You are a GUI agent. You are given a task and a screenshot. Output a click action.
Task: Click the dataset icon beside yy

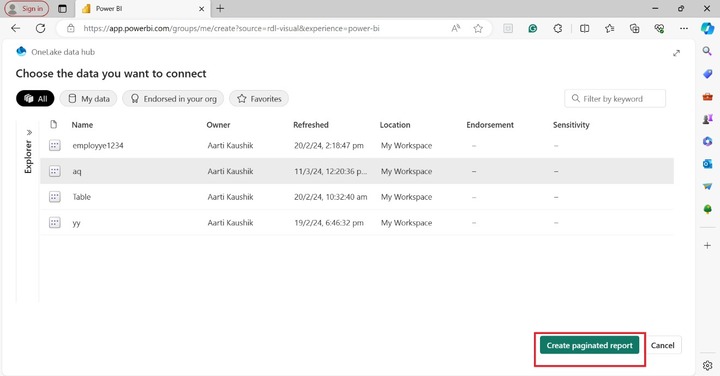(x=55, y=223)
